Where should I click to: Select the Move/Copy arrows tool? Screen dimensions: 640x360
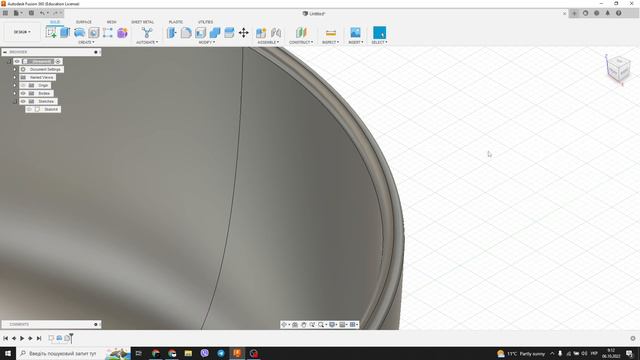pyautogui.click(x=244, y=33)
